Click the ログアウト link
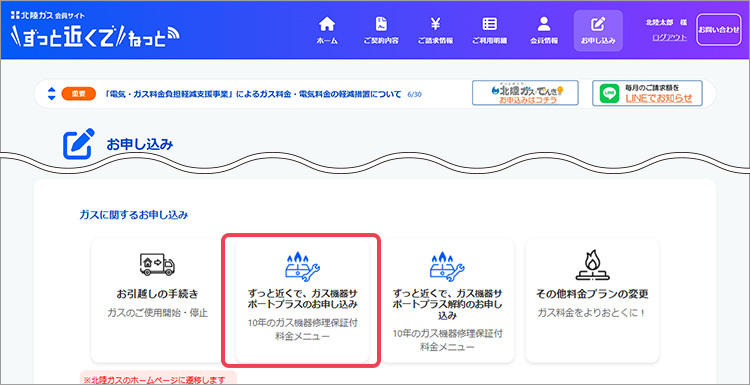This screenshot has height=385, width=750. click(x=669, y=37)
